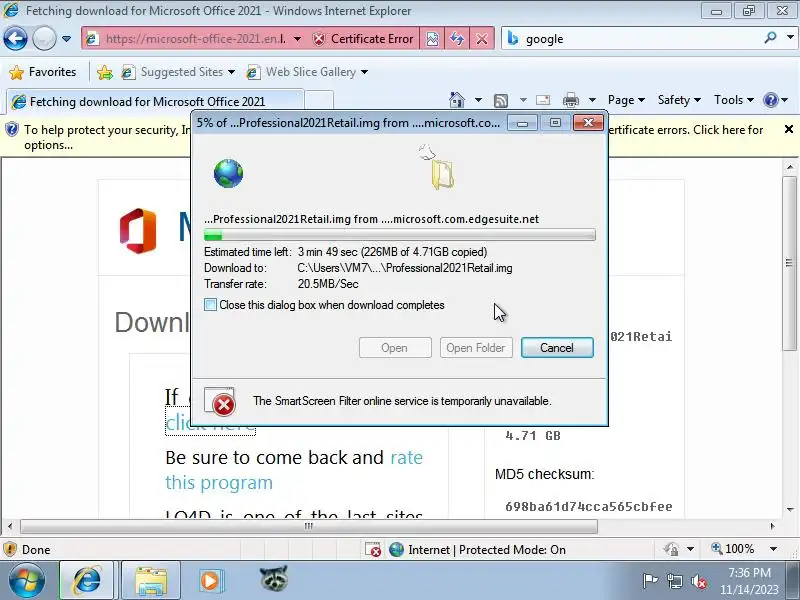Image resolution: width=800 pixels, height=600 pixels.
Task: Click the Refresh page icon
Action: point(457,39)
